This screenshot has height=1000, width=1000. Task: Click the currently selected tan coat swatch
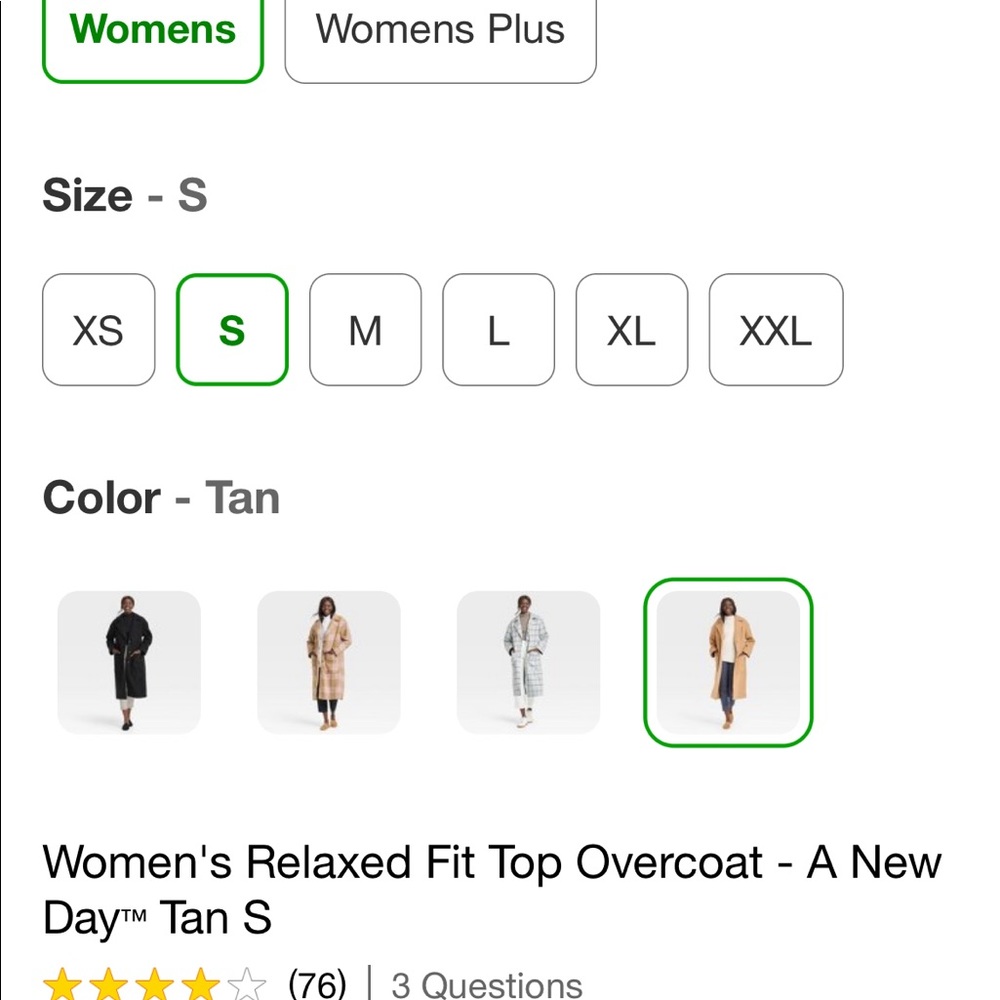[728, 662]
